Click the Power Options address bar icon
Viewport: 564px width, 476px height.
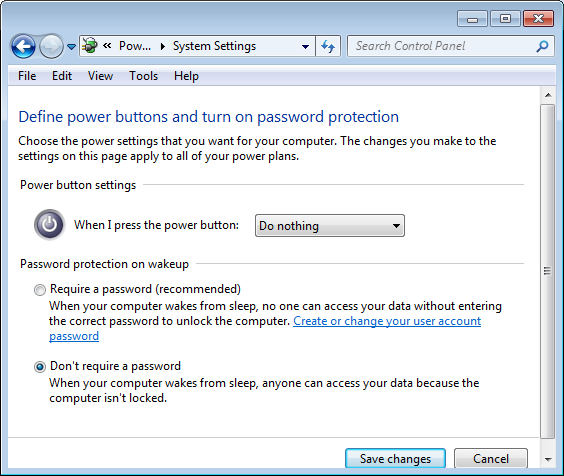pos(90,46)
